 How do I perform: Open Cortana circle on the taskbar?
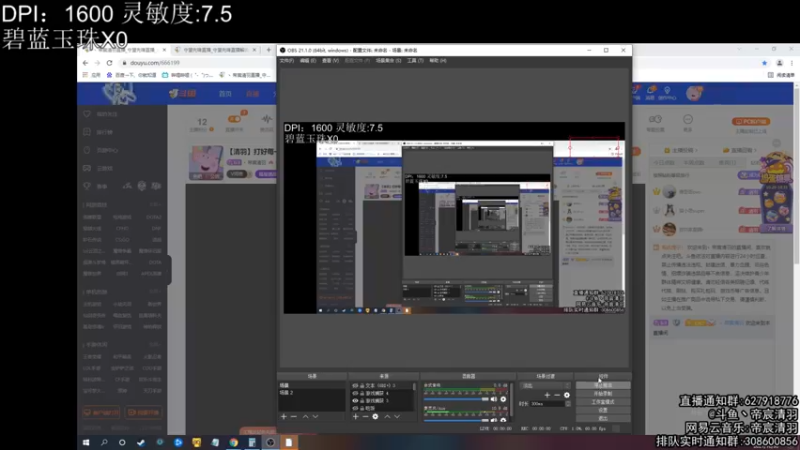(122, 442)
